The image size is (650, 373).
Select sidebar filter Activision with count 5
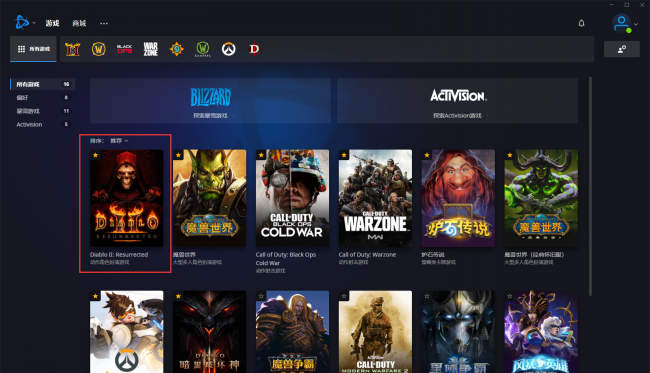[43, 124]
